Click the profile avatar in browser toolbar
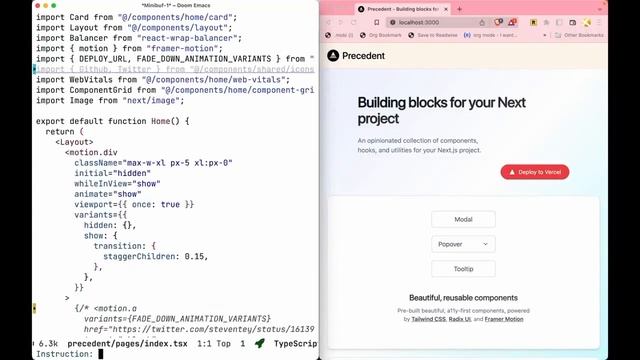 point(587,22)
